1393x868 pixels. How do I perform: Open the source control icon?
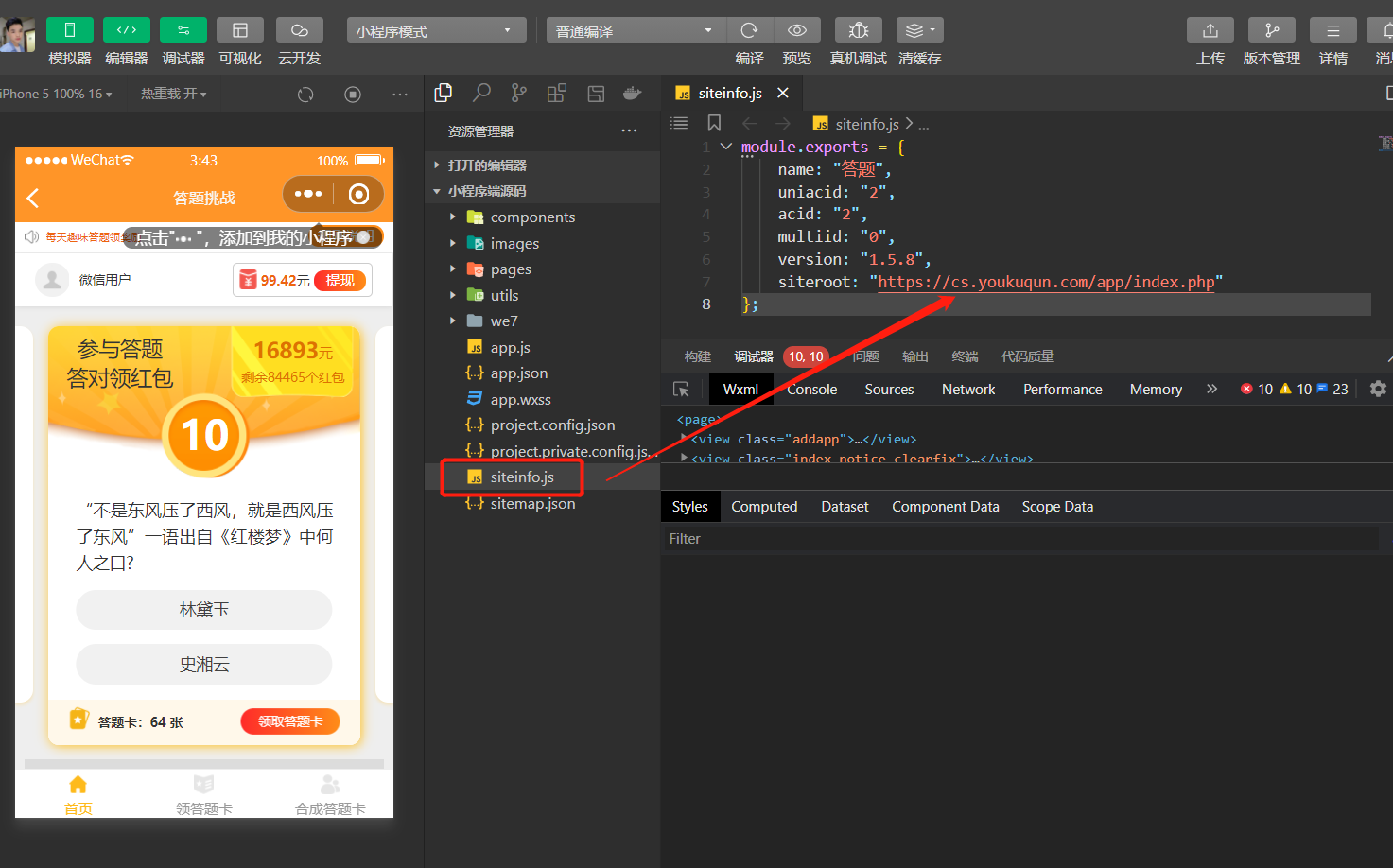tap(519, 93)
